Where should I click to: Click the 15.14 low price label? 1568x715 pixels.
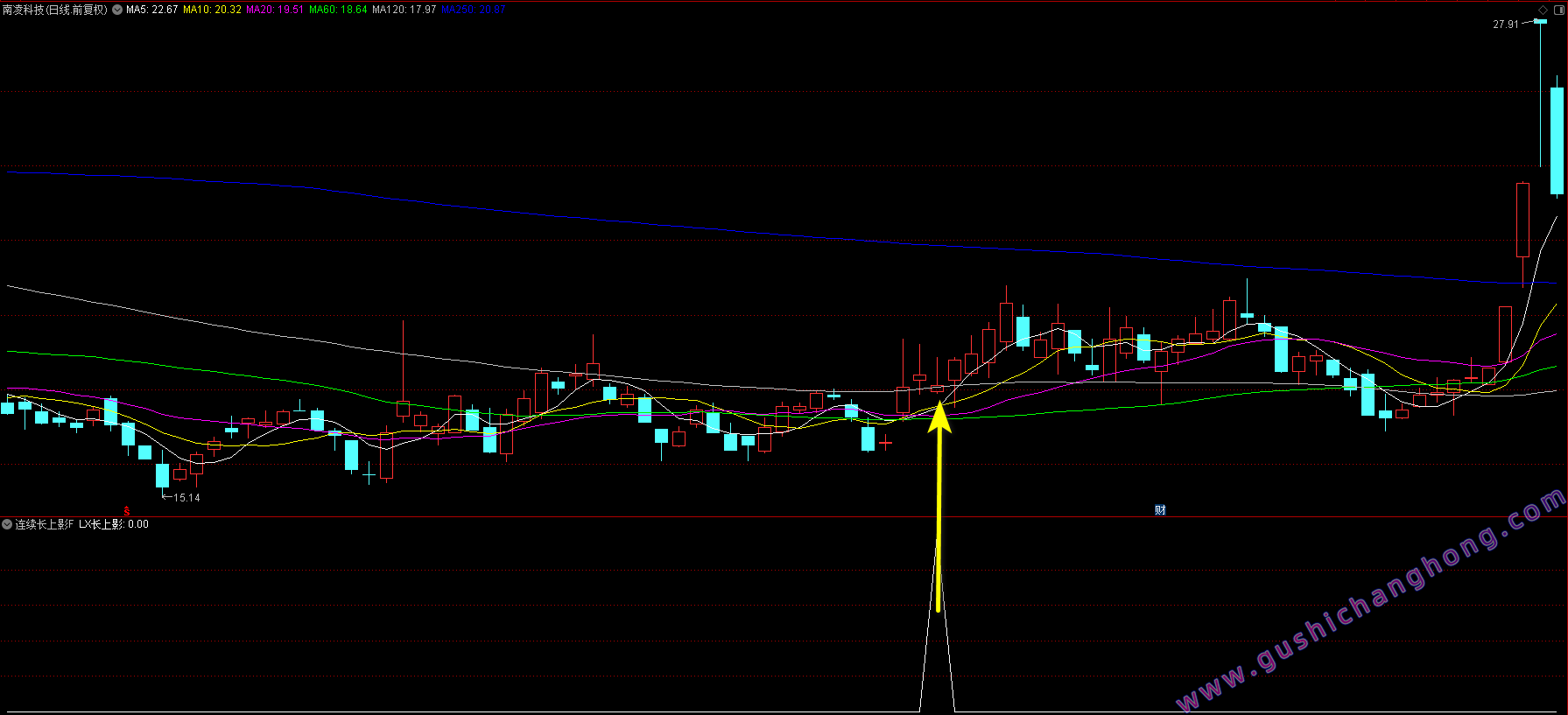(186, 498)
